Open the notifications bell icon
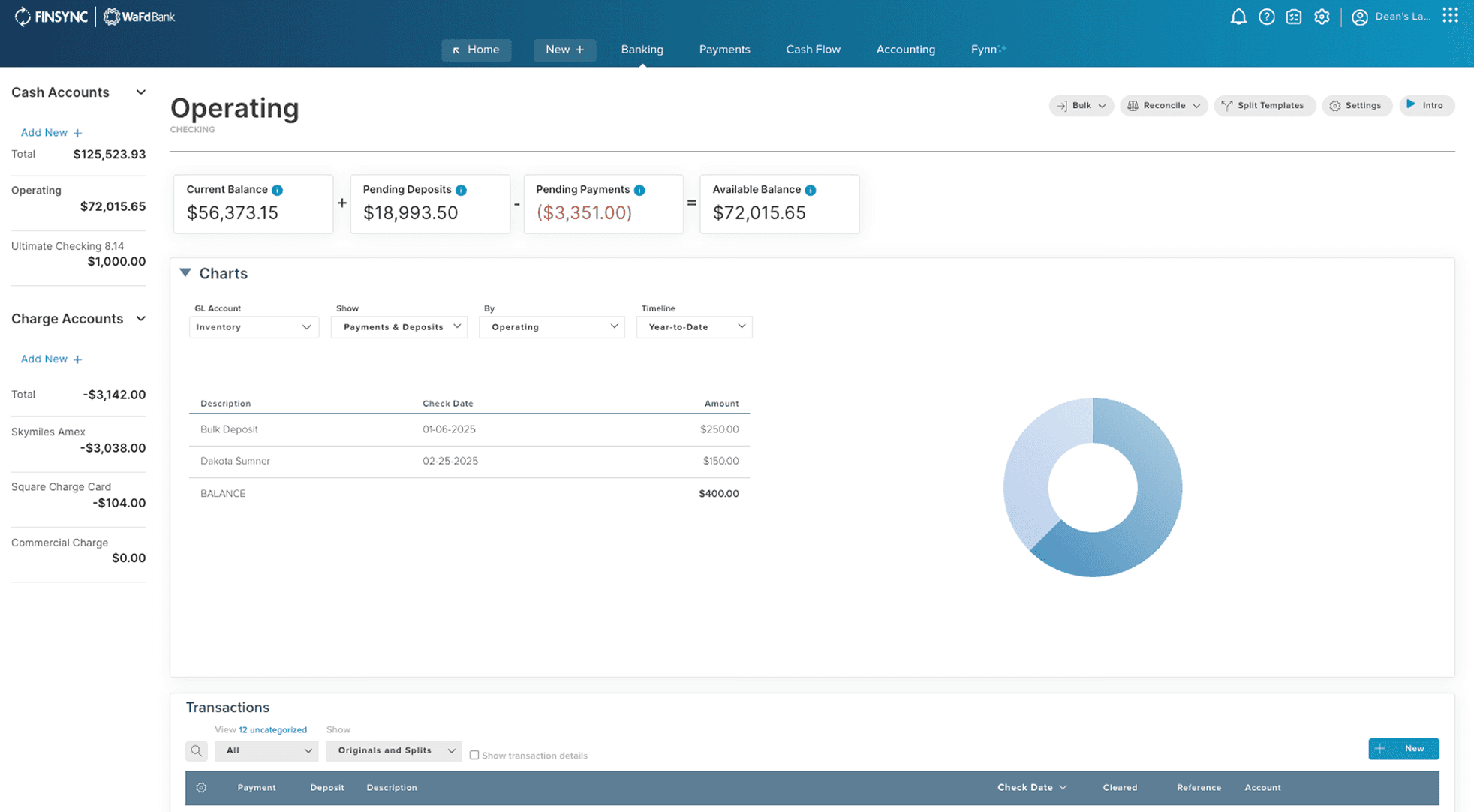The height and width of the screenshot is (812, 1474). pos(1238,17)
